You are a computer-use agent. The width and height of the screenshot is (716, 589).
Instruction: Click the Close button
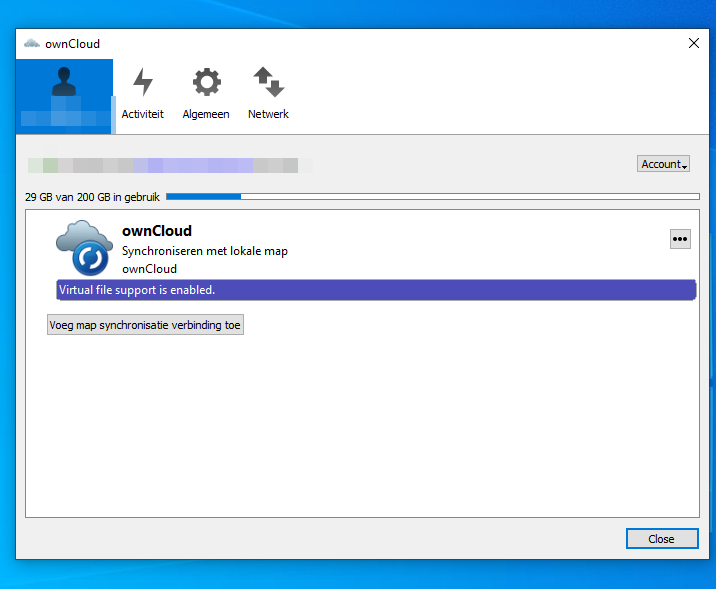coord(662,539)
